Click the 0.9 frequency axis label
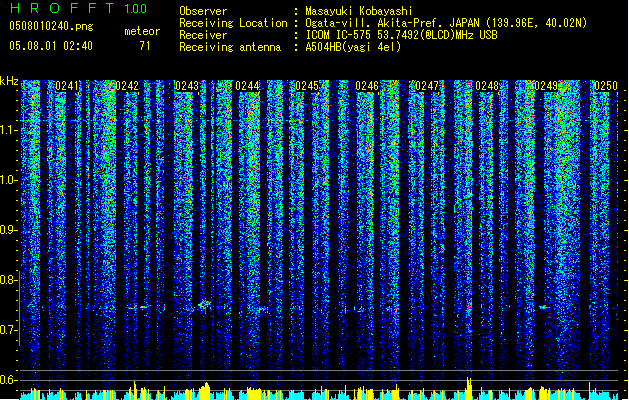 8,230
